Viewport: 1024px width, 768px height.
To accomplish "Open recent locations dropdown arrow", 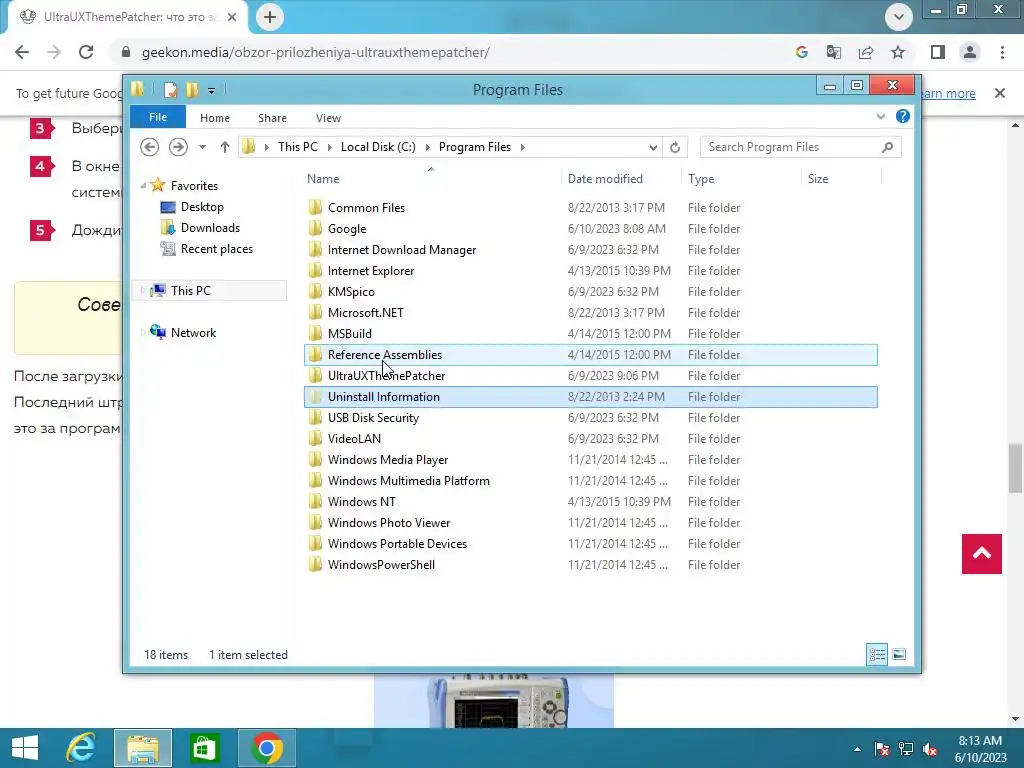I will [x=202, y=147].
